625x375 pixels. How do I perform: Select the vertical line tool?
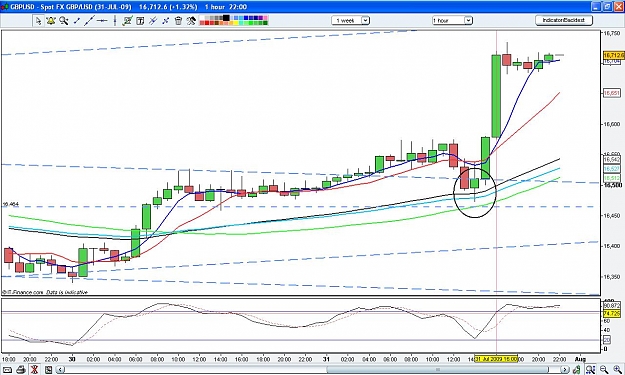(x=115, y=20)
